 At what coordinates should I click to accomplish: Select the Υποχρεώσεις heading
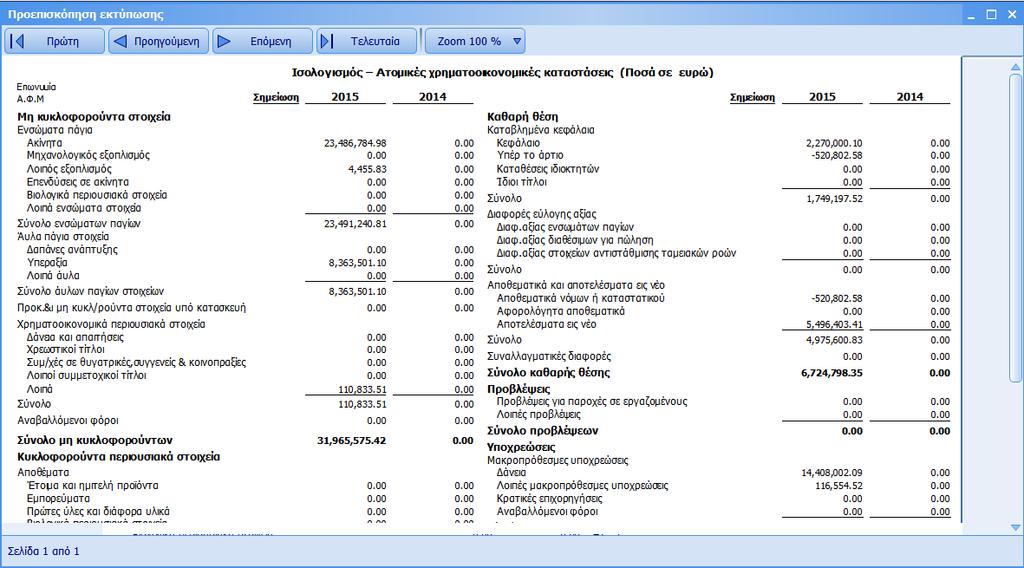[521, 447]
